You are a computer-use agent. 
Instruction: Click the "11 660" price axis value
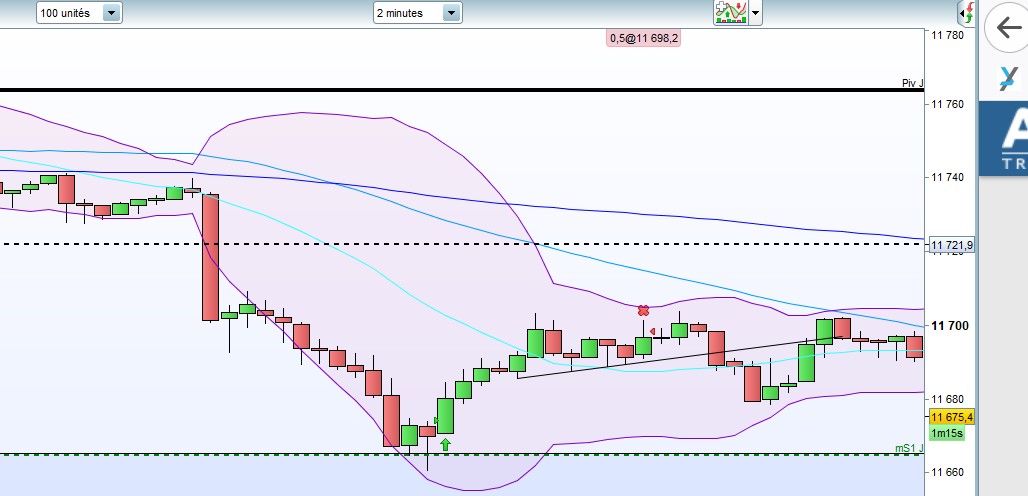(x=948, y=472)
